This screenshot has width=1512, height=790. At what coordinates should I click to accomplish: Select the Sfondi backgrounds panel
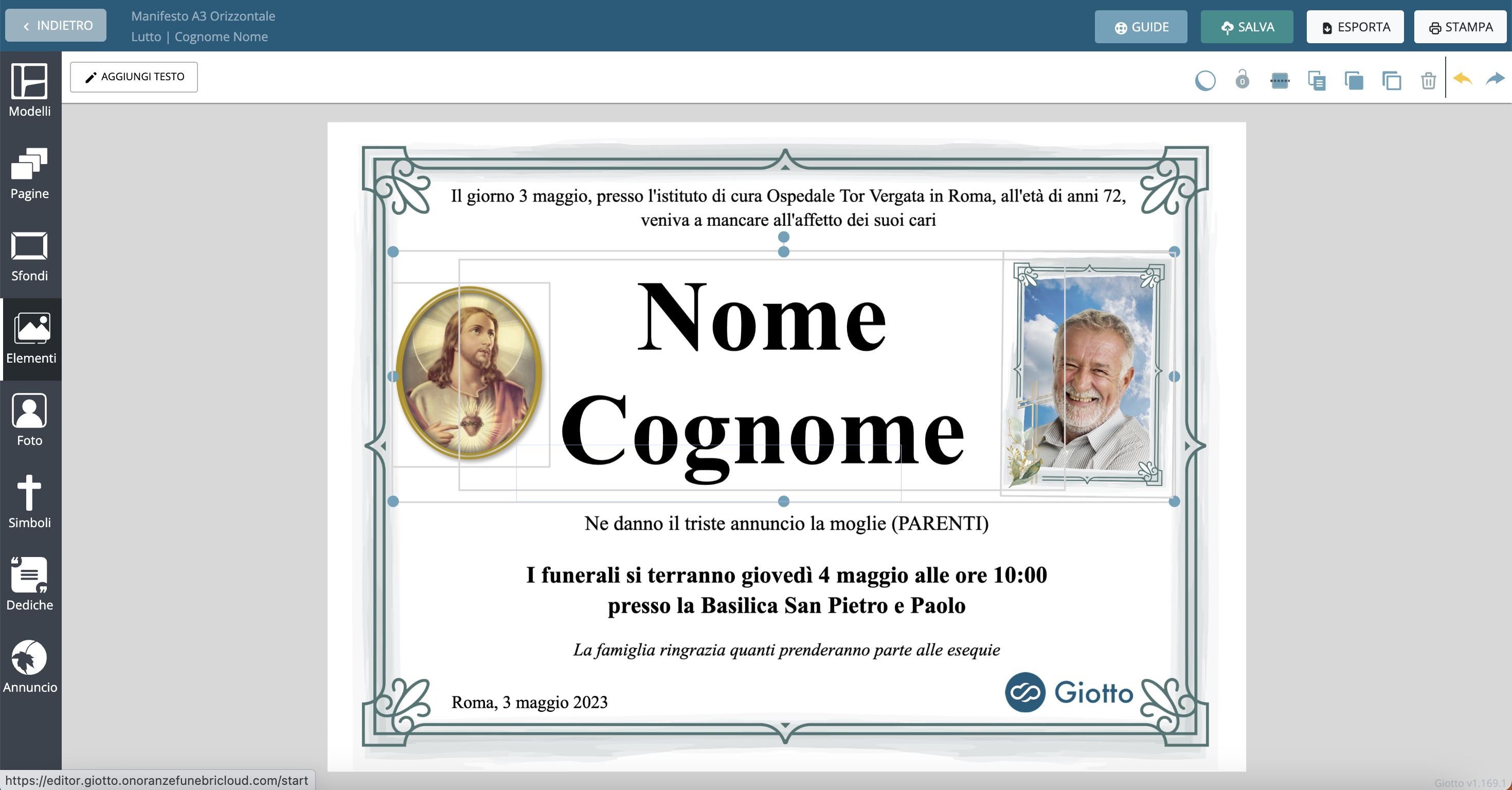(29, 255)
